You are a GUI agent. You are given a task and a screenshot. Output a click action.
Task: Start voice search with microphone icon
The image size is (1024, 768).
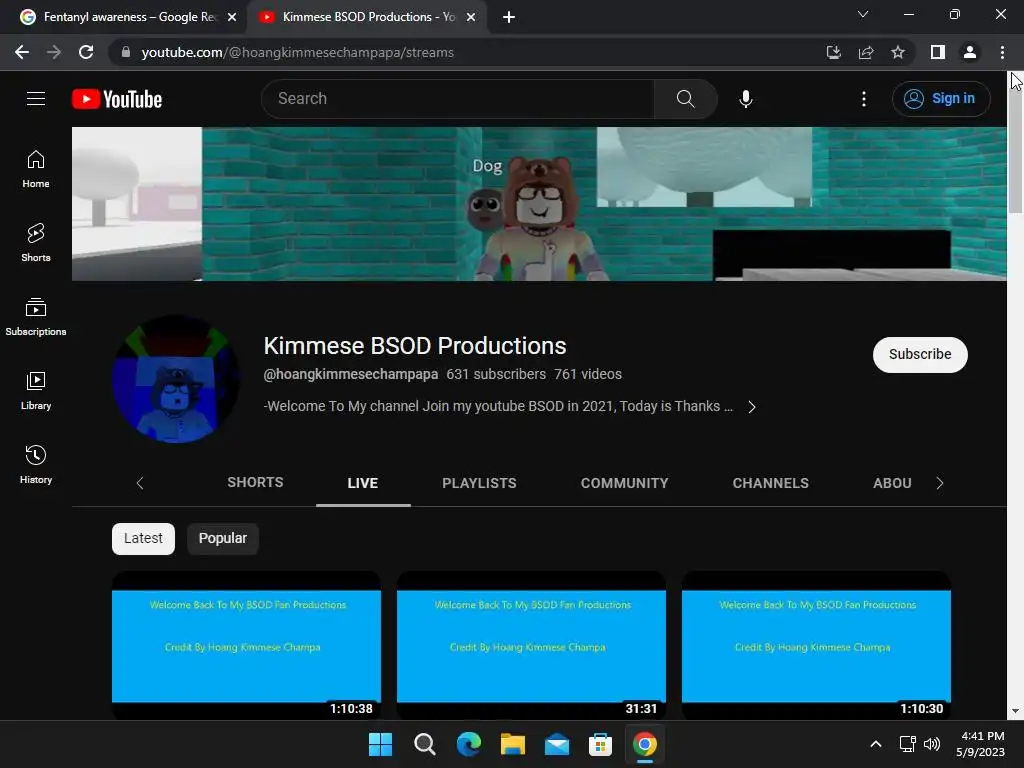click(x=746, y=99)
